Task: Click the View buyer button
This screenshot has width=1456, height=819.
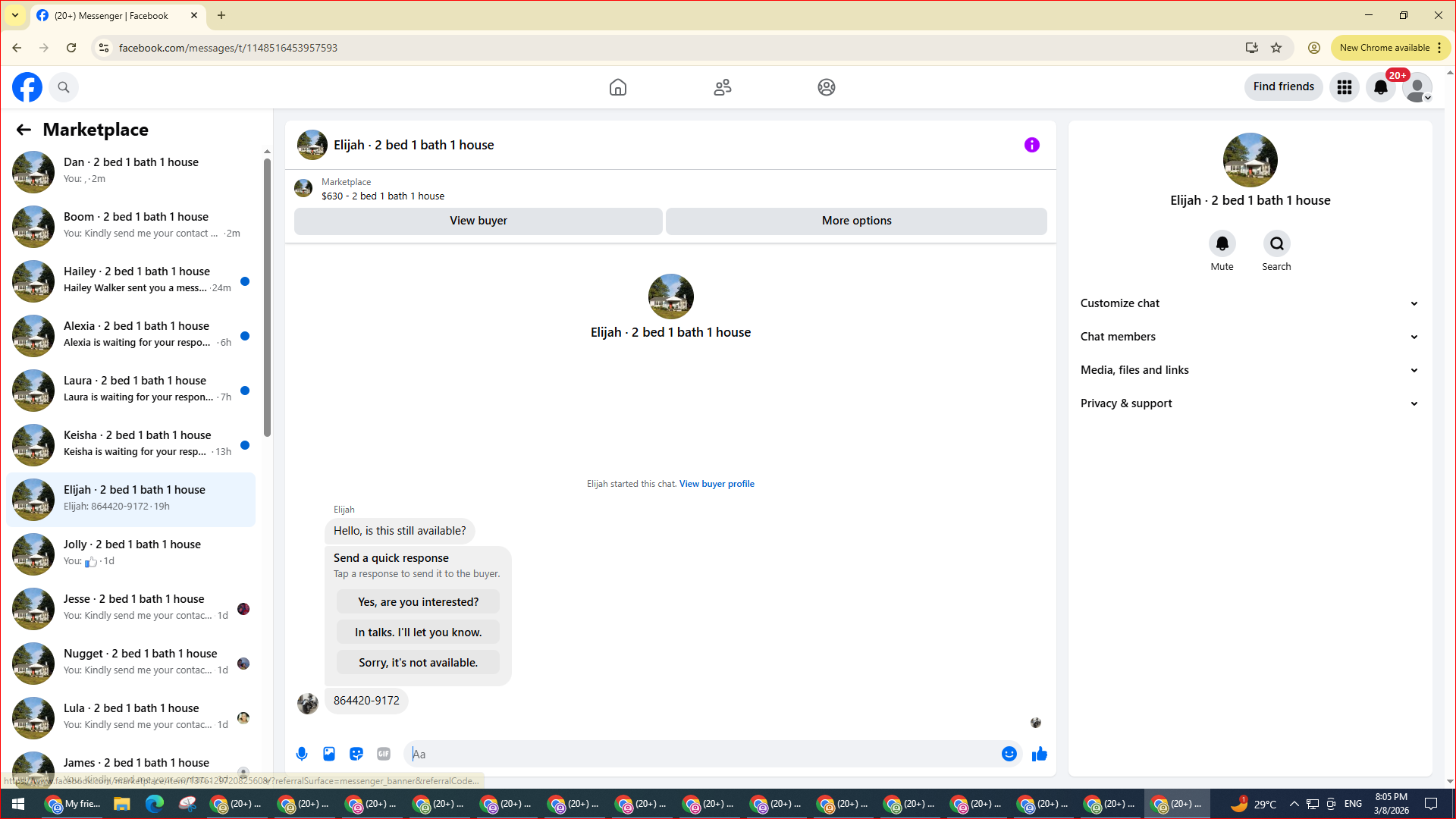Action: [478, 221]
